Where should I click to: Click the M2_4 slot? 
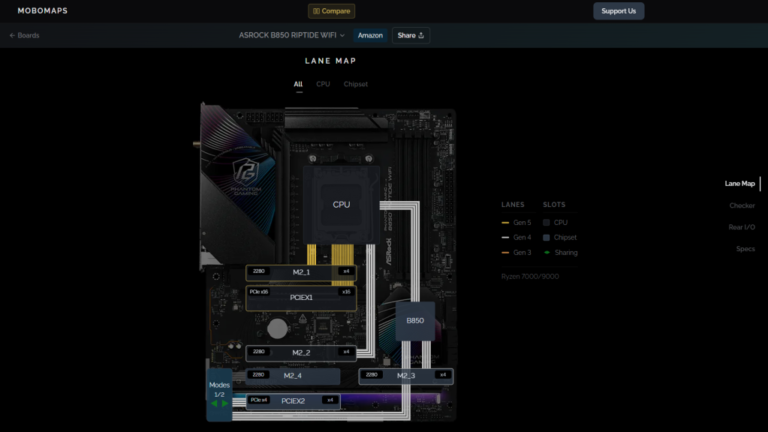(x=293, y=376)
